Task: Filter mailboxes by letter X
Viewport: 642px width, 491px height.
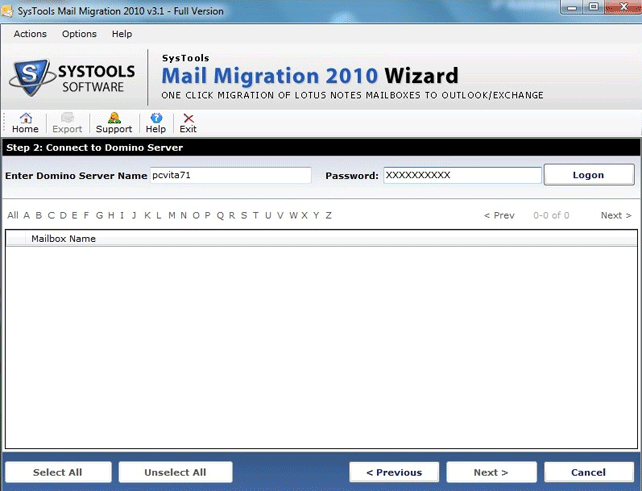Action: (x=304, y=215)
